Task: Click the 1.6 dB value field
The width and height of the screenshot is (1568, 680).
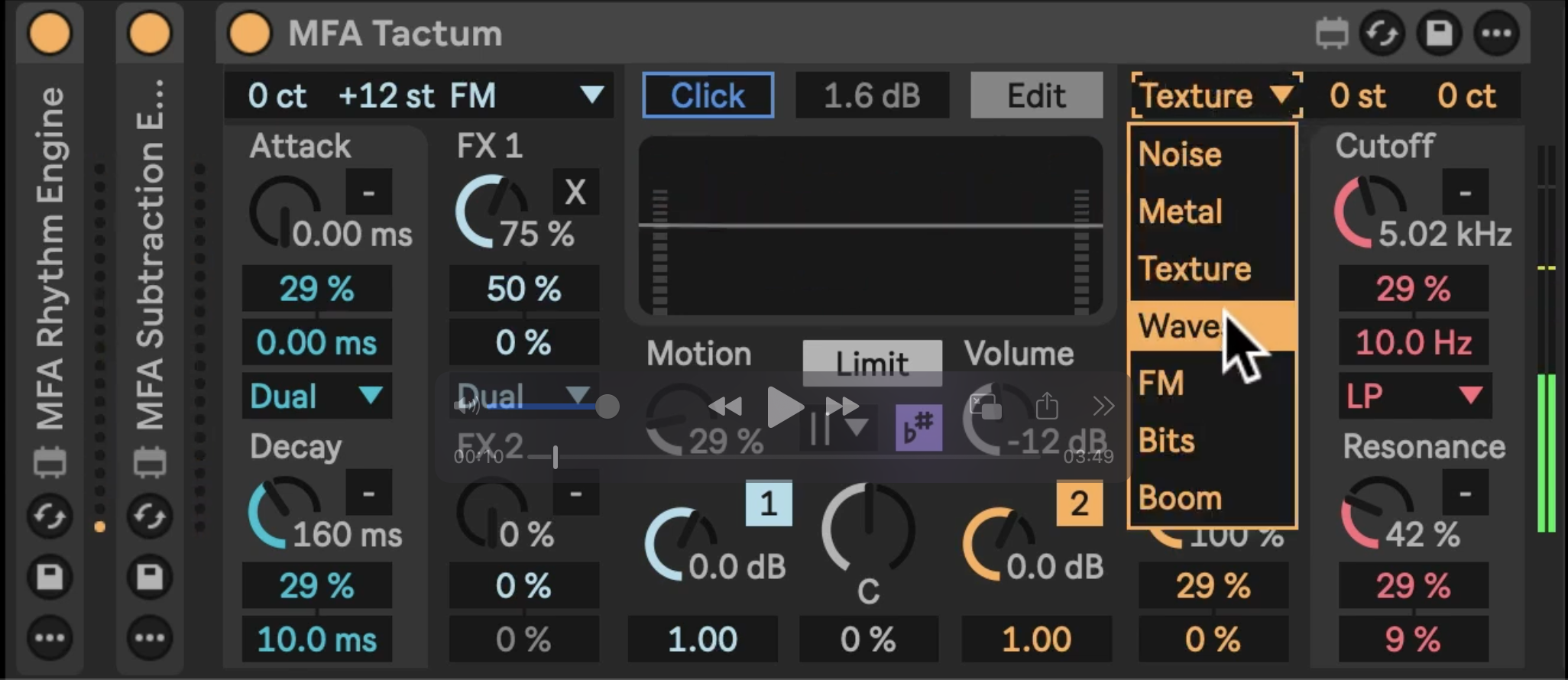Action: point(872,96)
